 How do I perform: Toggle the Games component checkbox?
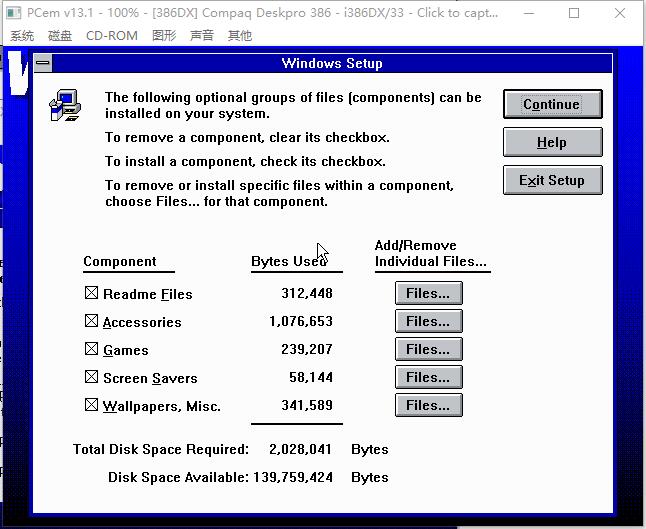(x=91, y=349)
